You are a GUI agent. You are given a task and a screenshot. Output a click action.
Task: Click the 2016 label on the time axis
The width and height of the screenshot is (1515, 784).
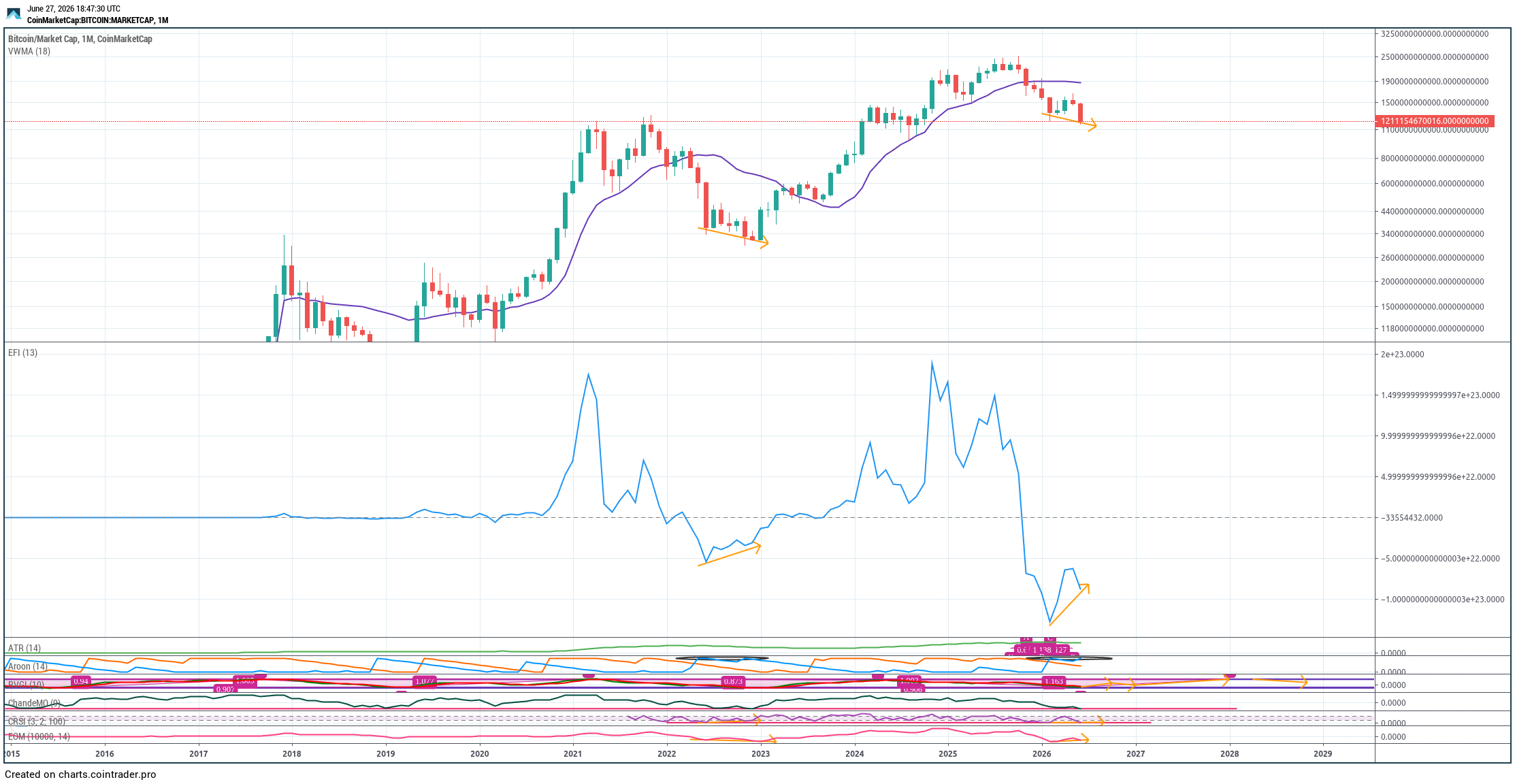tap(105, 753)
